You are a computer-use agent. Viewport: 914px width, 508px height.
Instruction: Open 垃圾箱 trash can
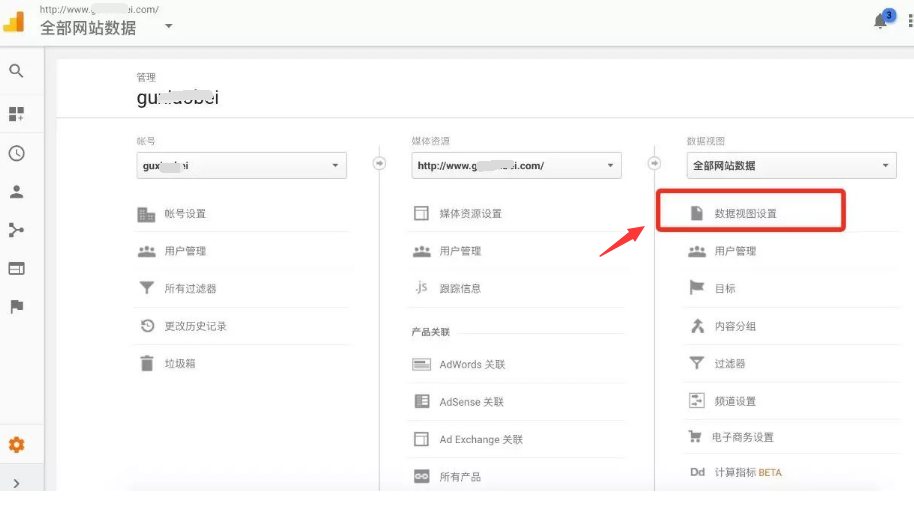[x=180, y=363]
